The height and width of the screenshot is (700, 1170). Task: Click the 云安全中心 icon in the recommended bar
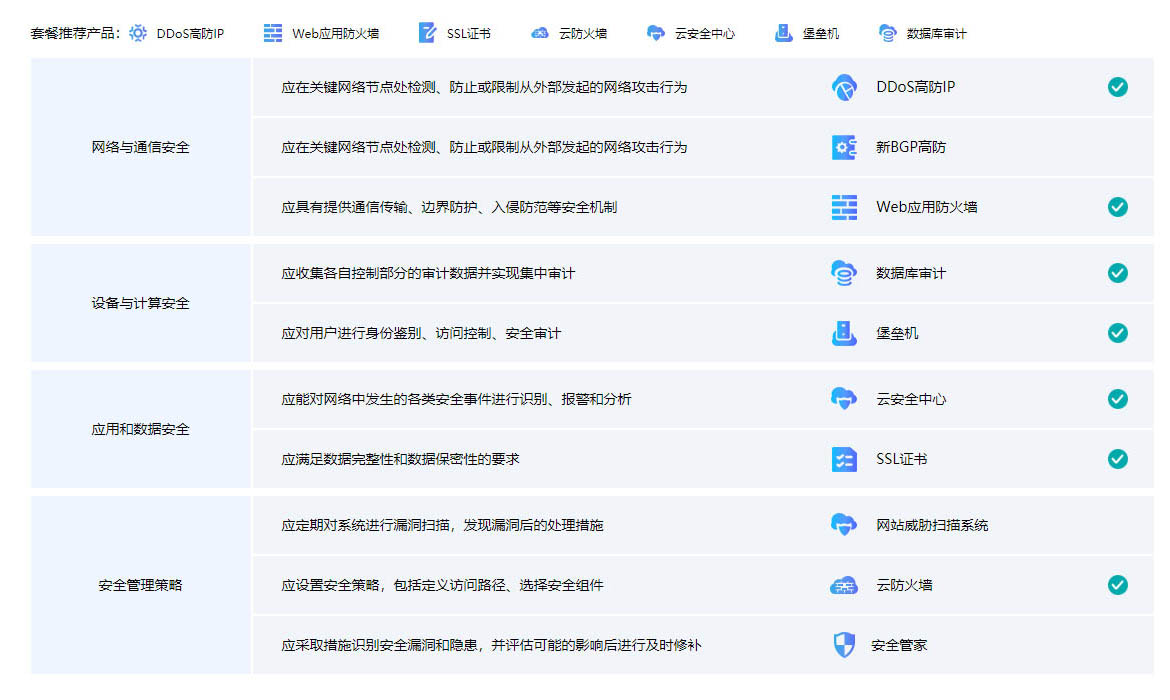[655, 33]
